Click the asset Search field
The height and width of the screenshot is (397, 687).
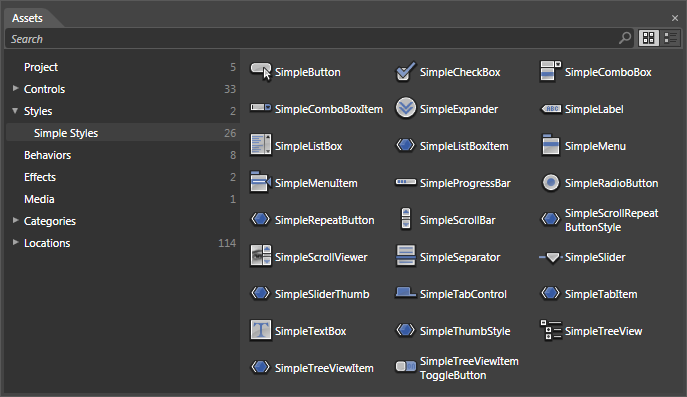(x=311, y=39)
